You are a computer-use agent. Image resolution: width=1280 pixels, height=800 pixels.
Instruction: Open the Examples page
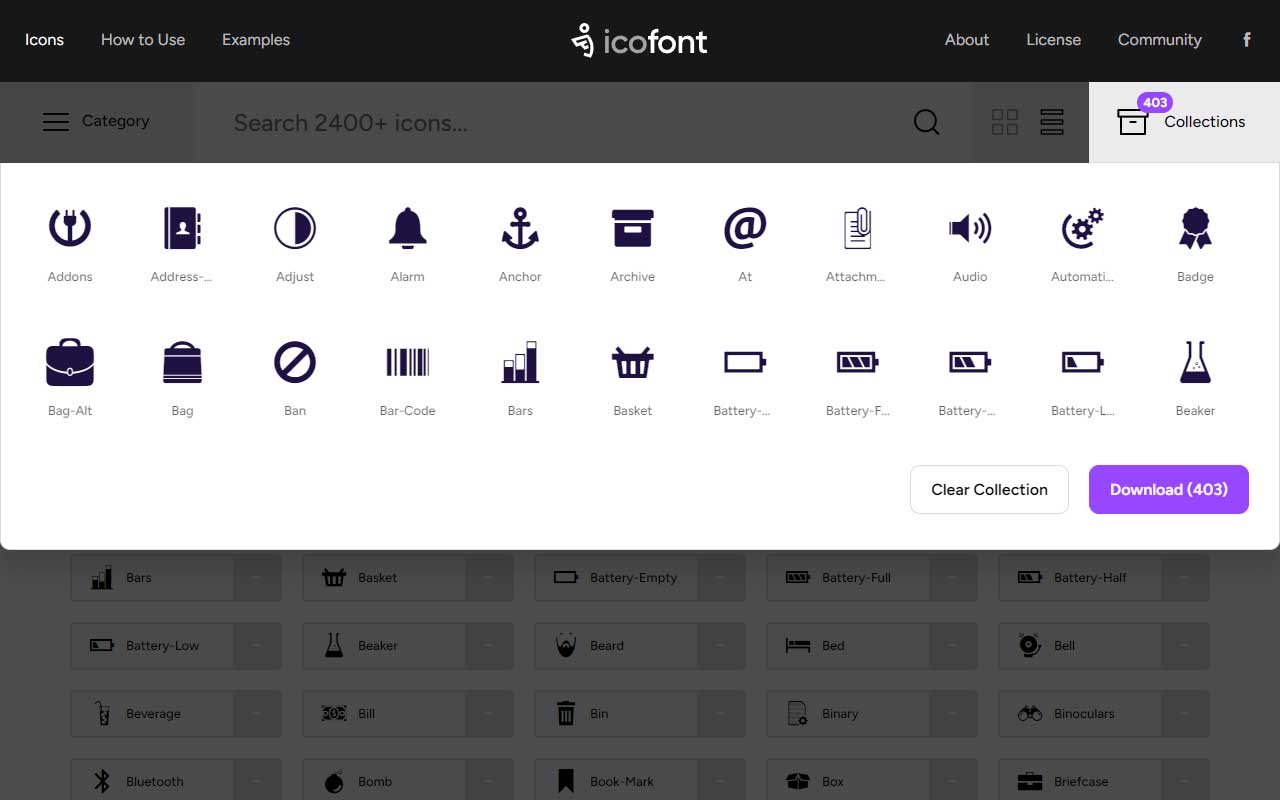(x=256, y=40)
